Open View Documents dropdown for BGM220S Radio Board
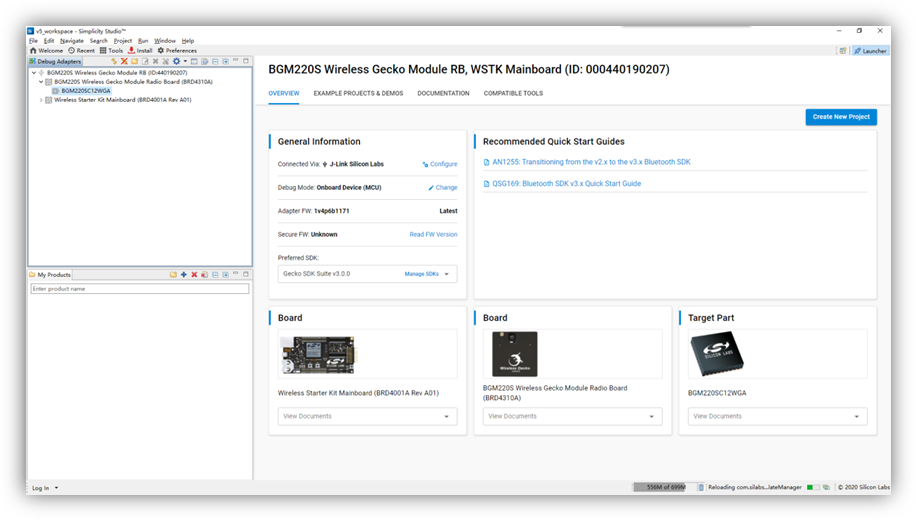Image resolution: width=916 pixels, height=520 pixels. [x=572, y=417]
